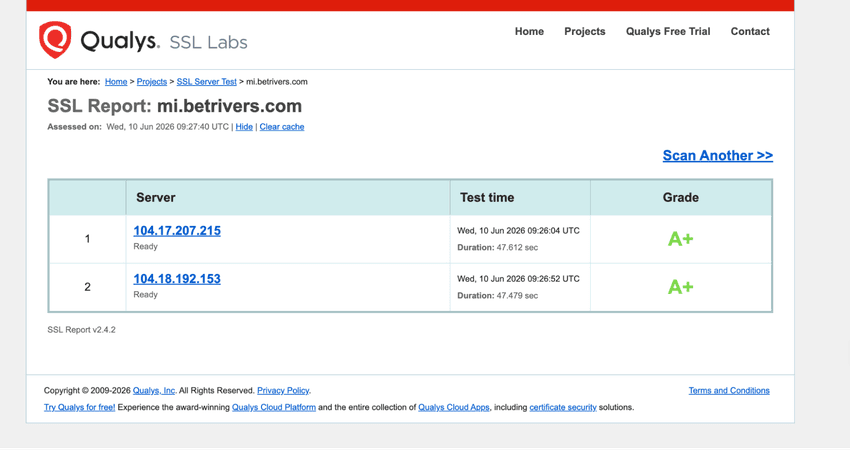Image resolution: width=850 pixels, height=450 pixels.
Task: Click the Assessed on date text
Action: [x=138, y=127]
